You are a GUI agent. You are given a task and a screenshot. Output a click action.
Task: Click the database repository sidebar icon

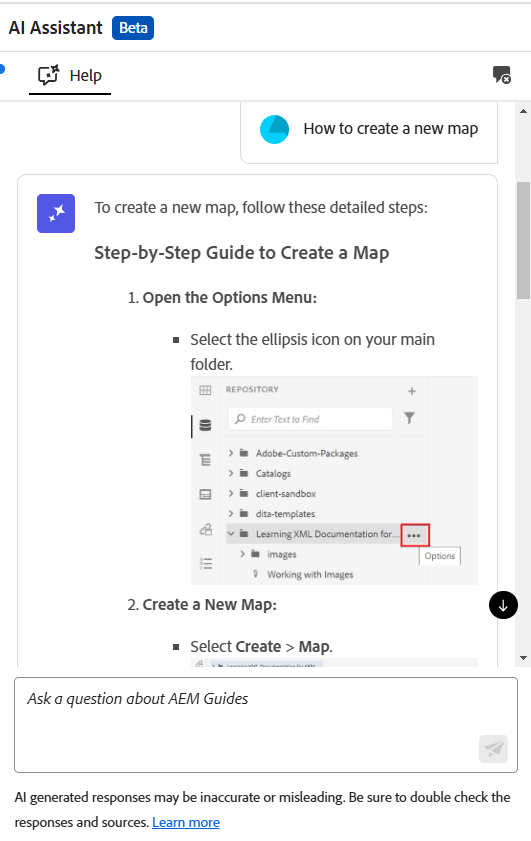tap(205, 425)
